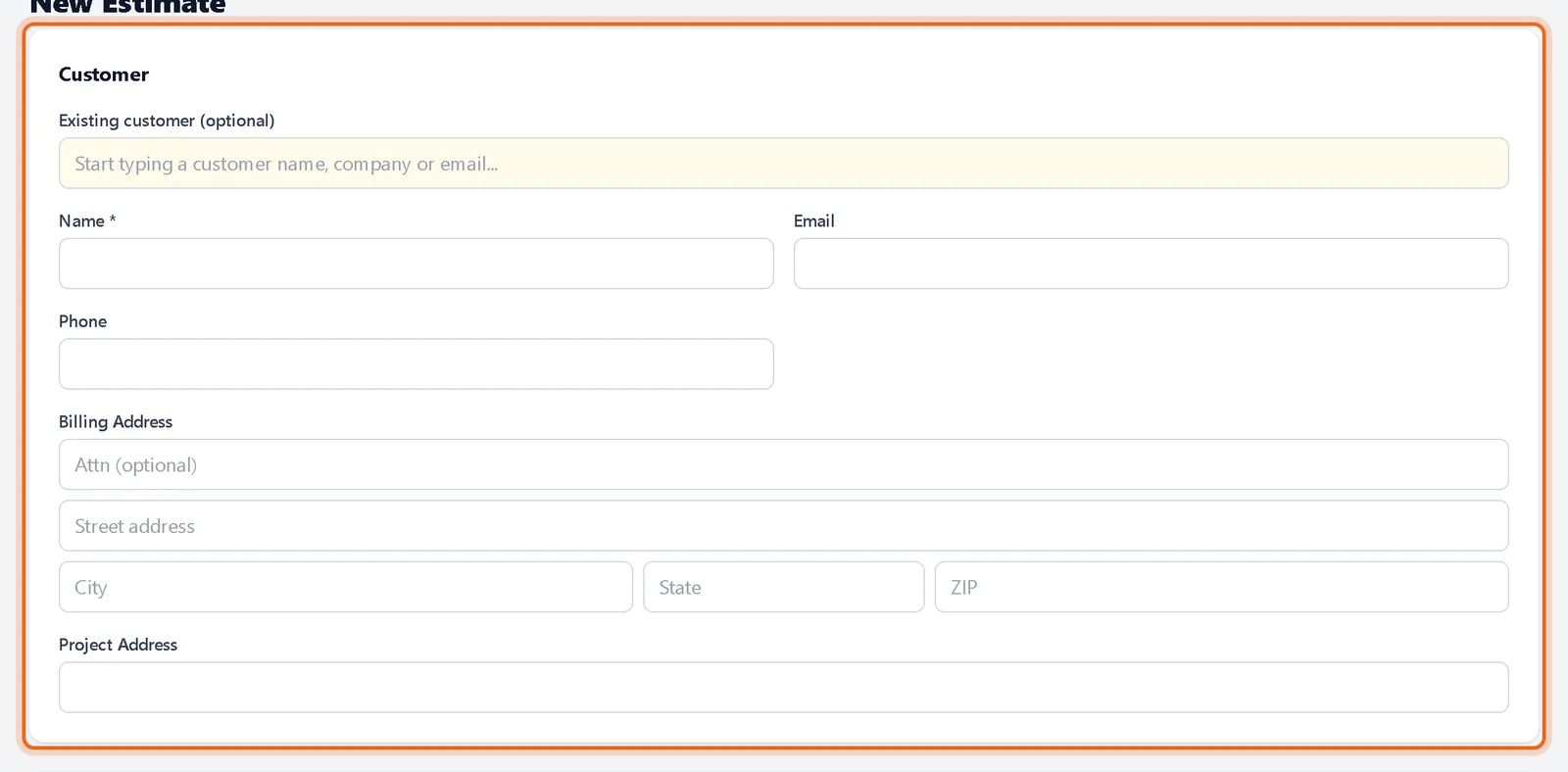Click the City input field
This screenshot has width=1568, height=772.
tap(345, 587)
